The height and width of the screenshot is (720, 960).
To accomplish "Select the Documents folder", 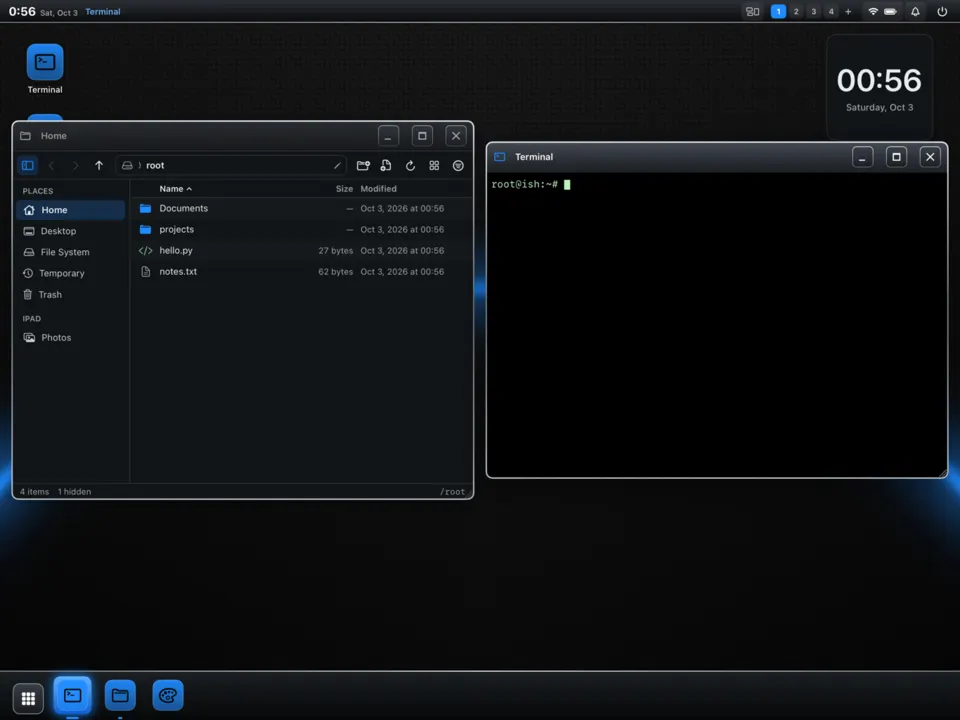I will 301,208.
